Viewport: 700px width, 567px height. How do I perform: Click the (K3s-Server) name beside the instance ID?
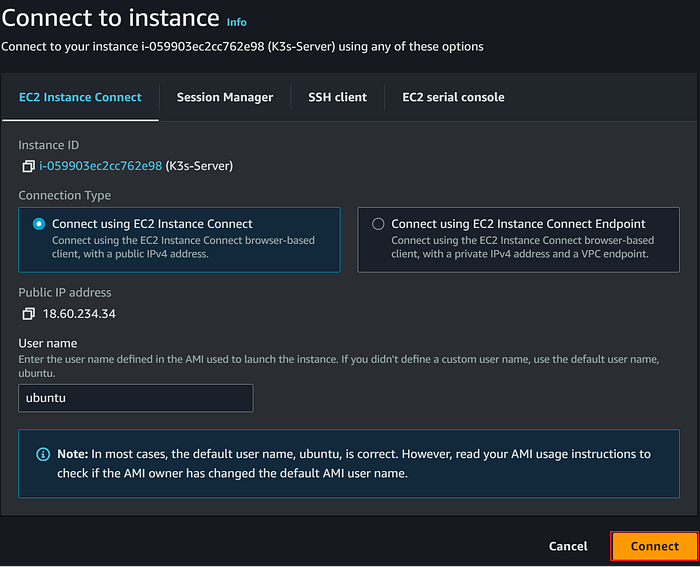199,166
